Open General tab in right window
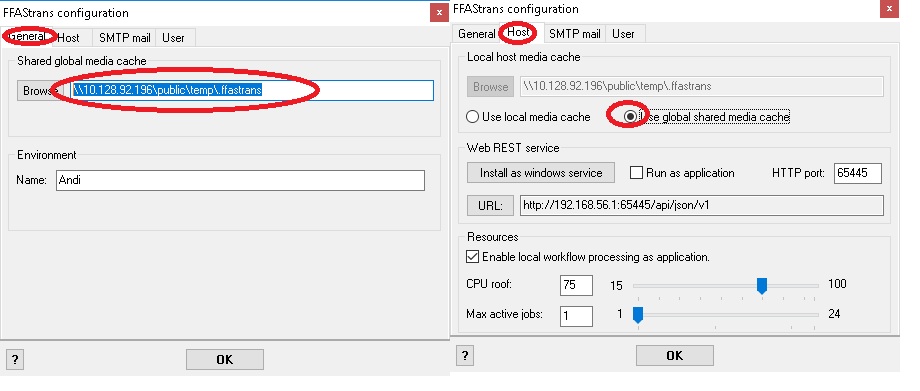The image size is (920, 391). click(x=476, y=34)
